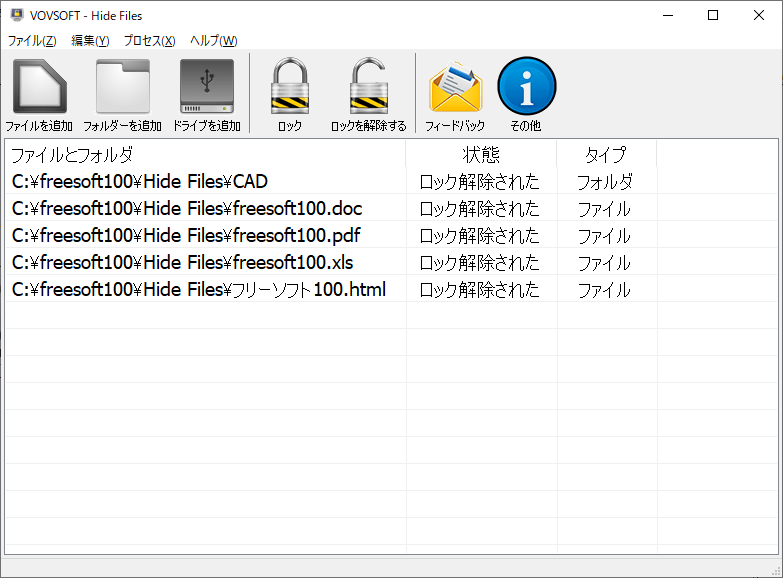Screen dimensions: 783x578
Task: Click the Add Drive (ドライブを追加) USB icon
Action: click(207, 86)
